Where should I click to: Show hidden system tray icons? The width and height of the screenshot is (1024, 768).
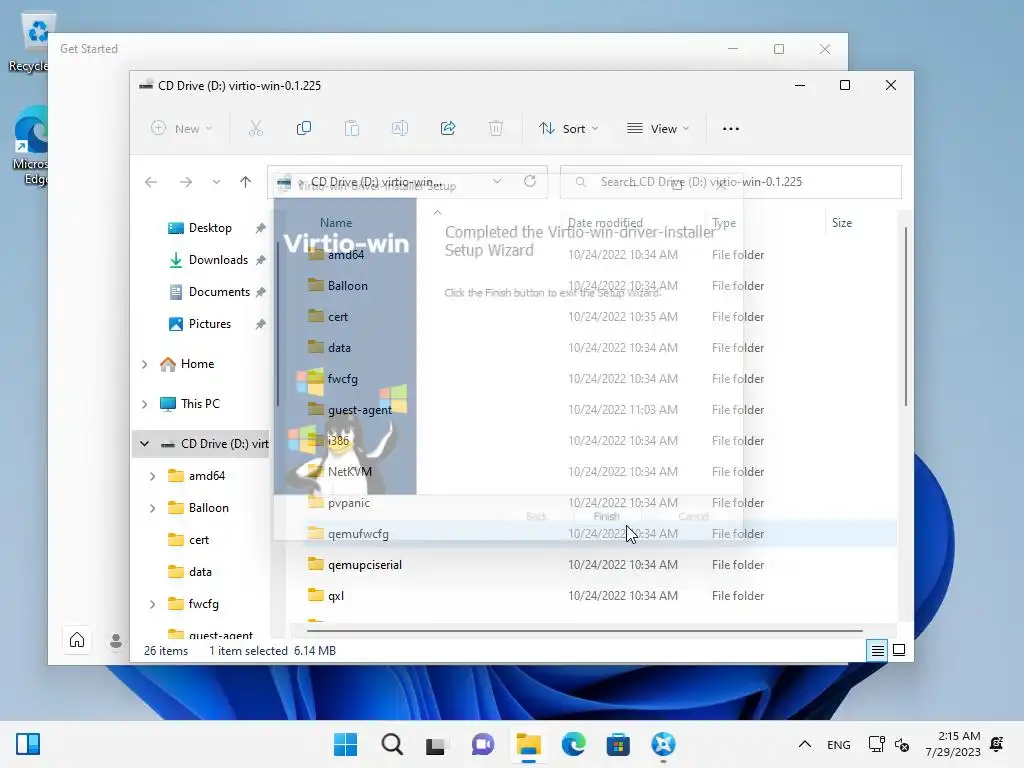click(805, 744)
